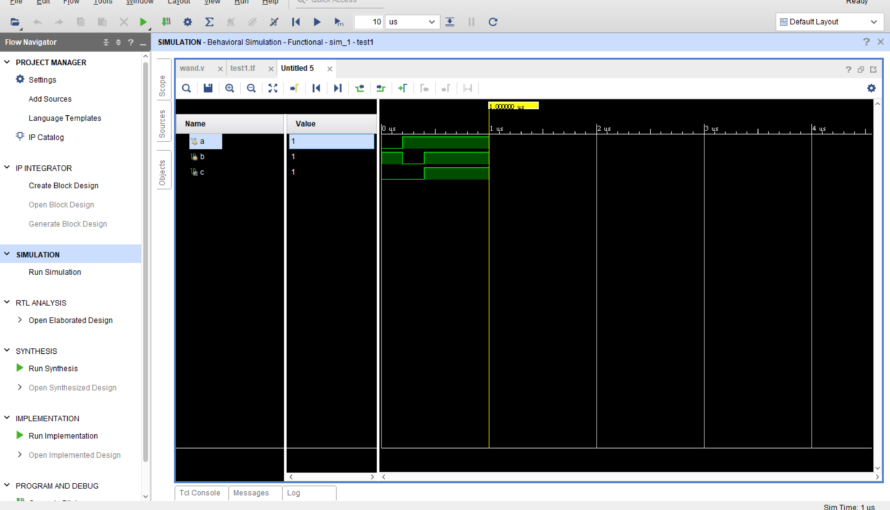
Task: Save the waveform configuration with disk icon
Action: coord(208,88)
